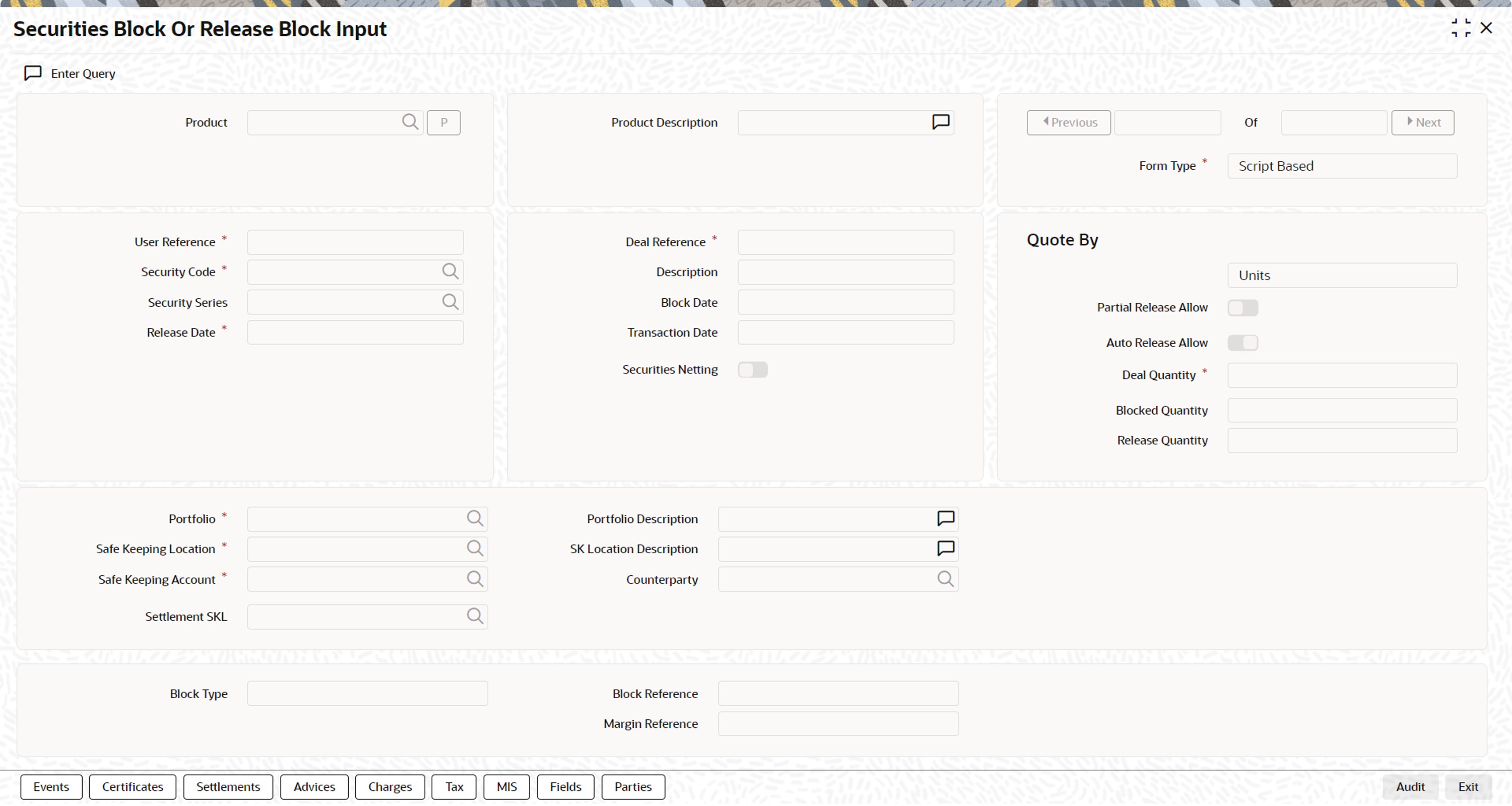Open the Security Series lookup icon
This screenshot has width=1512, height=806.
click(x=449, y=302)
